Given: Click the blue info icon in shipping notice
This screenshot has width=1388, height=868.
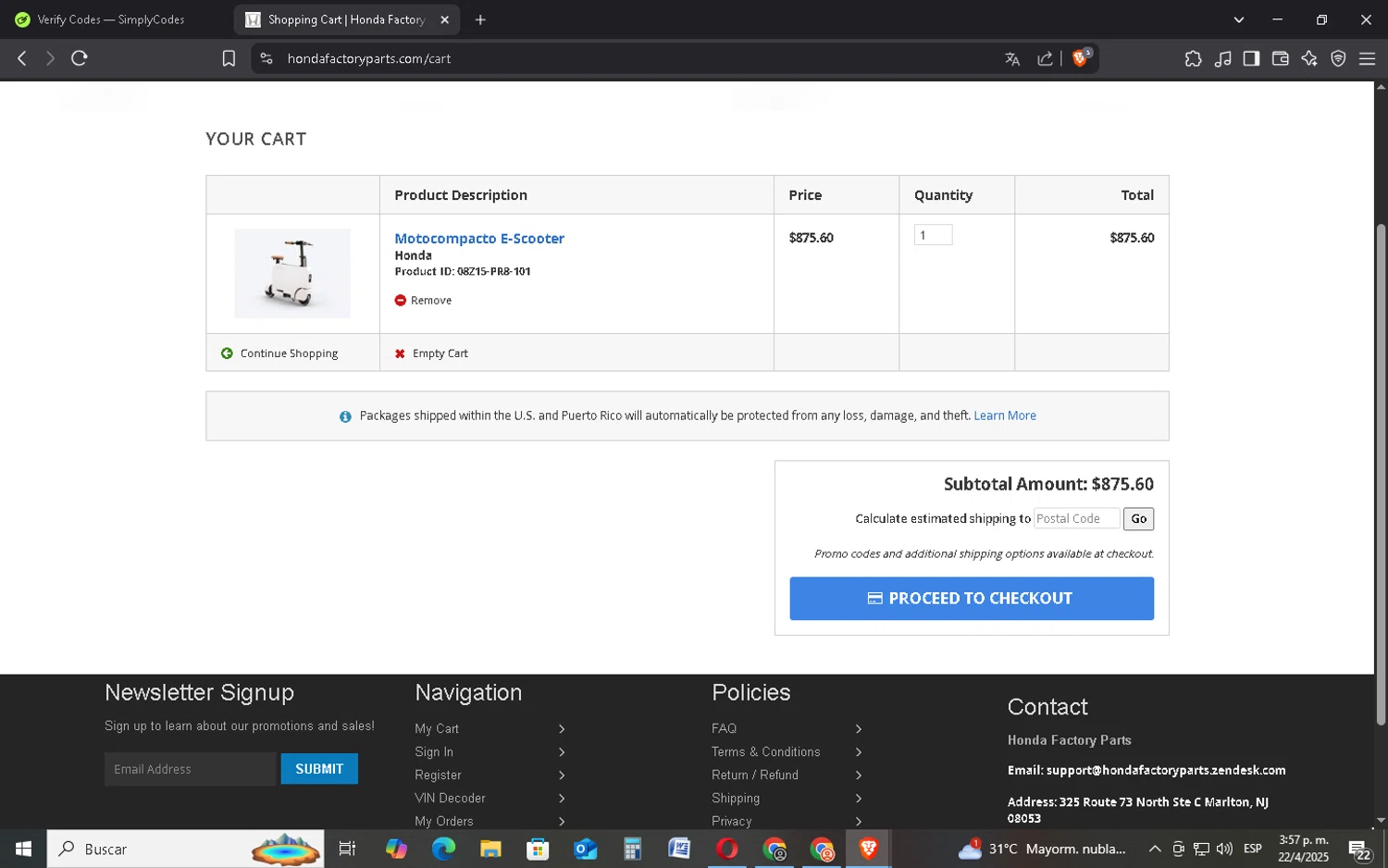Looking at the screenshot, I should (345, 416).
